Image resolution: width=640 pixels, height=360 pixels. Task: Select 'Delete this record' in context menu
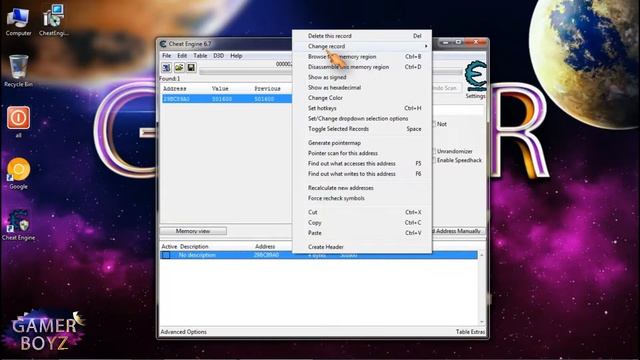362,36
